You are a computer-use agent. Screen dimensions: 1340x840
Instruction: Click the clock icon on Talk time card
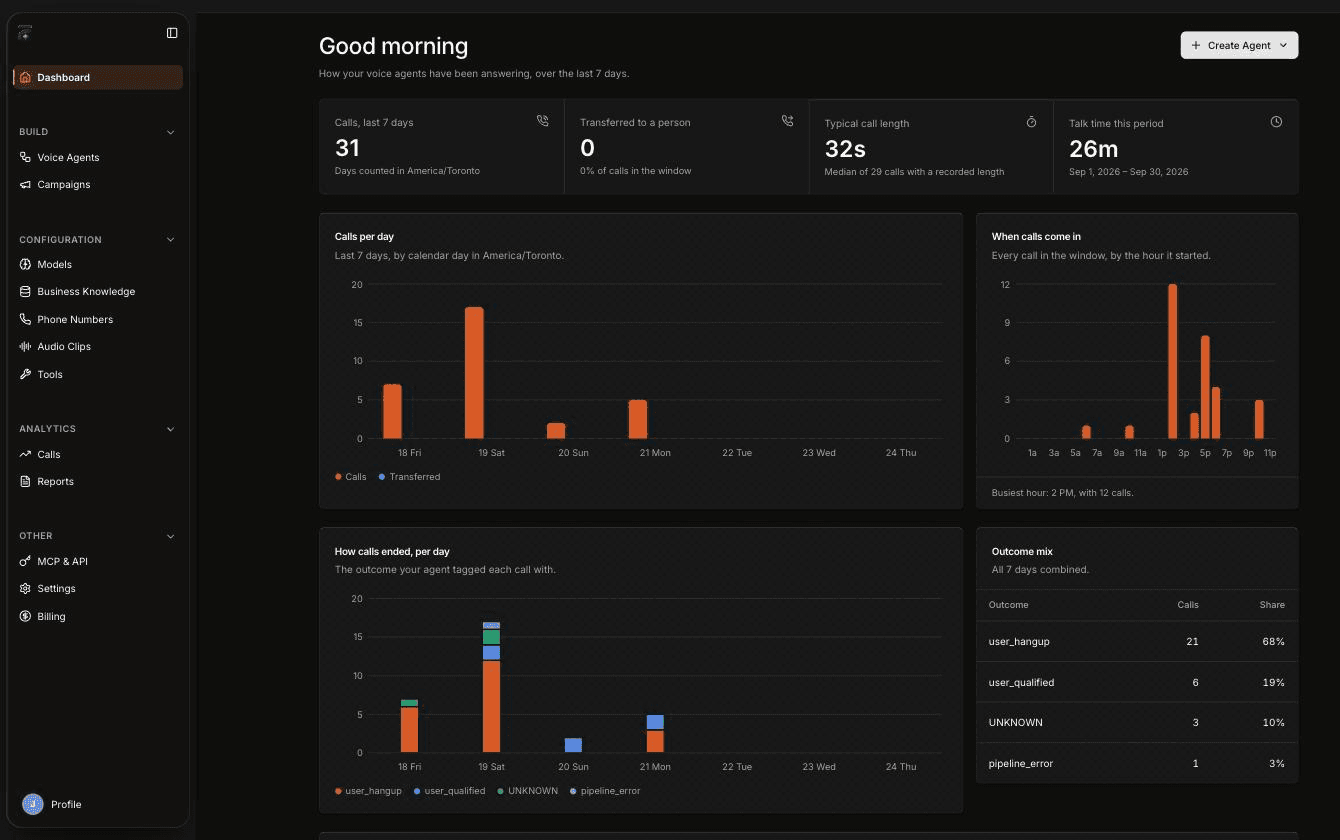(1276, 122)
